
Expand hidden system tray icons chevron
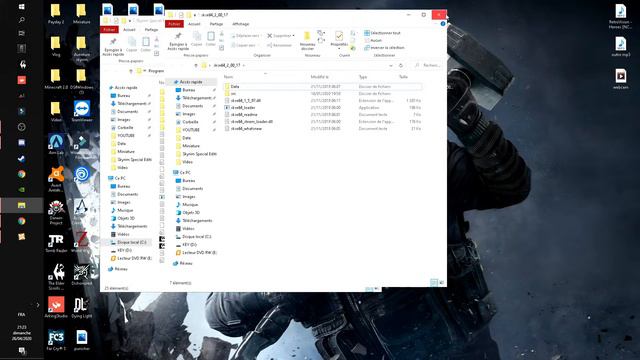pos(38,305)
